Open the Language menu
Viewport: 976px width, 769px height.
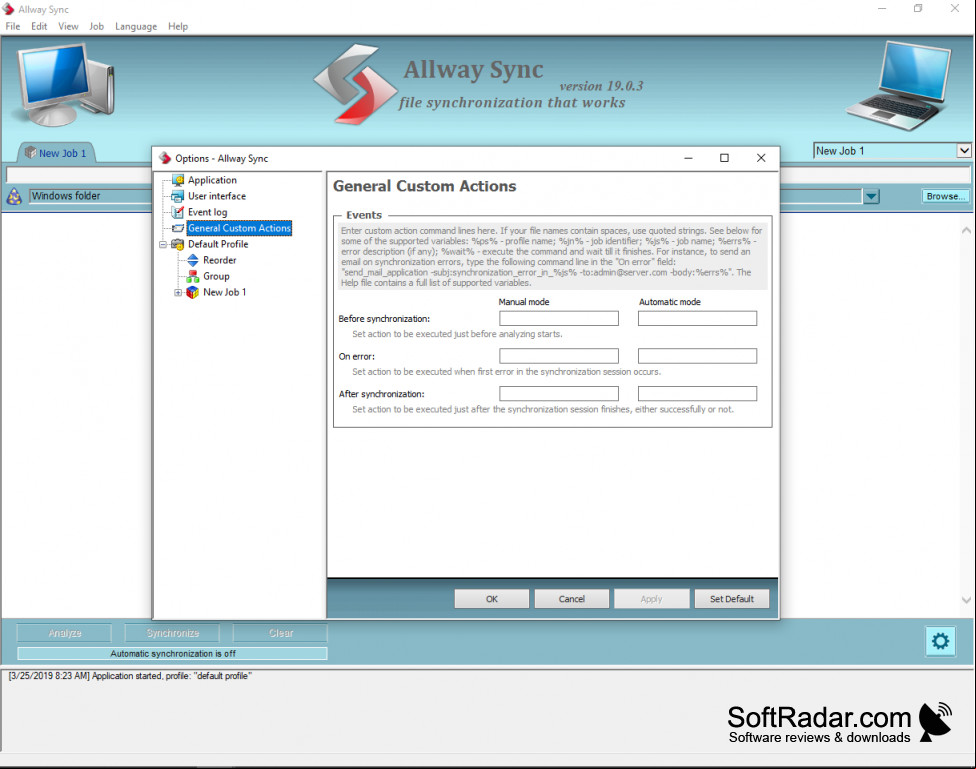tap(136, 26)
